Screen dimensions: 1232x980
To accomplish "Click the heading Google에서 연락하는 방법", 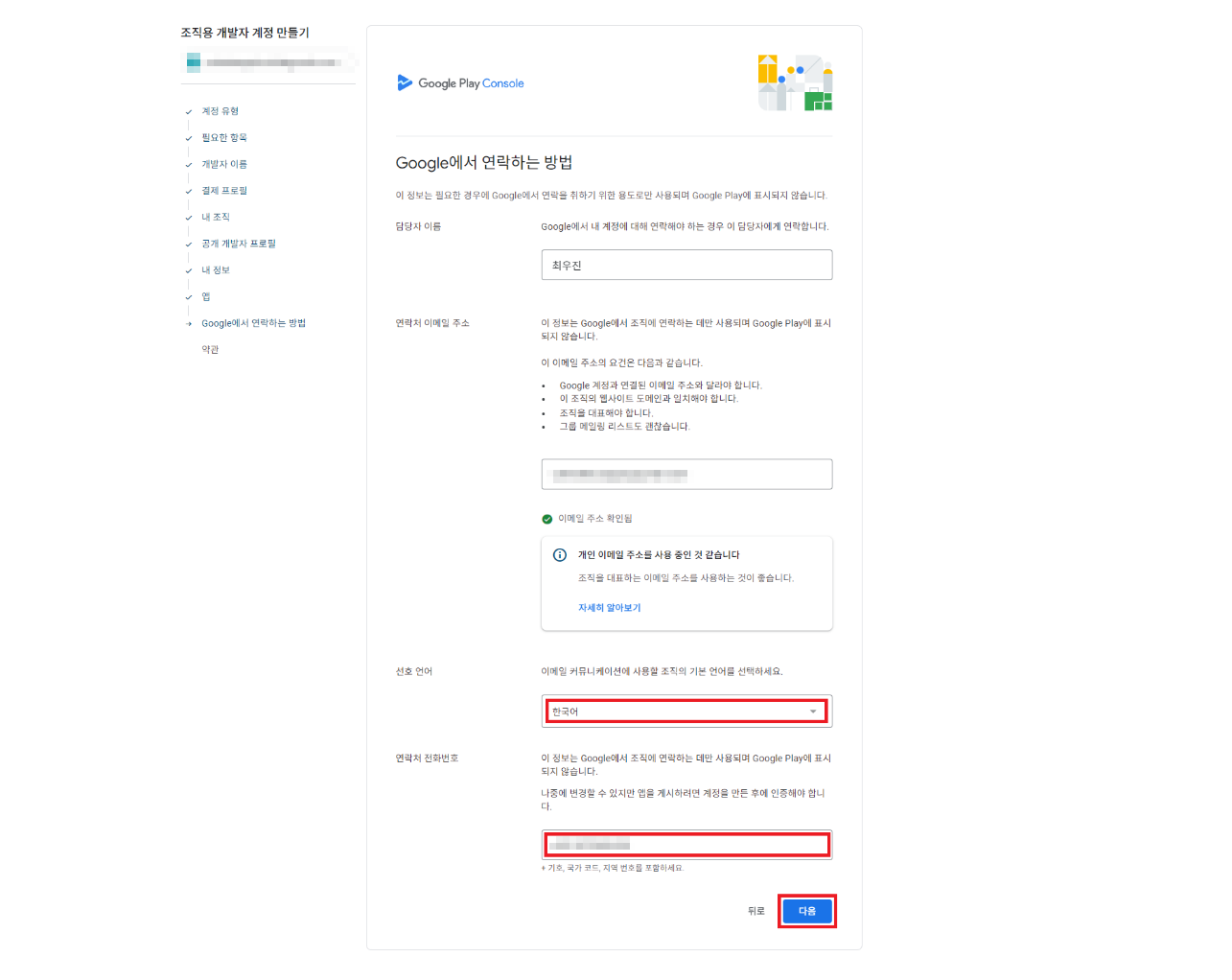I will click(x=484, y=162).
